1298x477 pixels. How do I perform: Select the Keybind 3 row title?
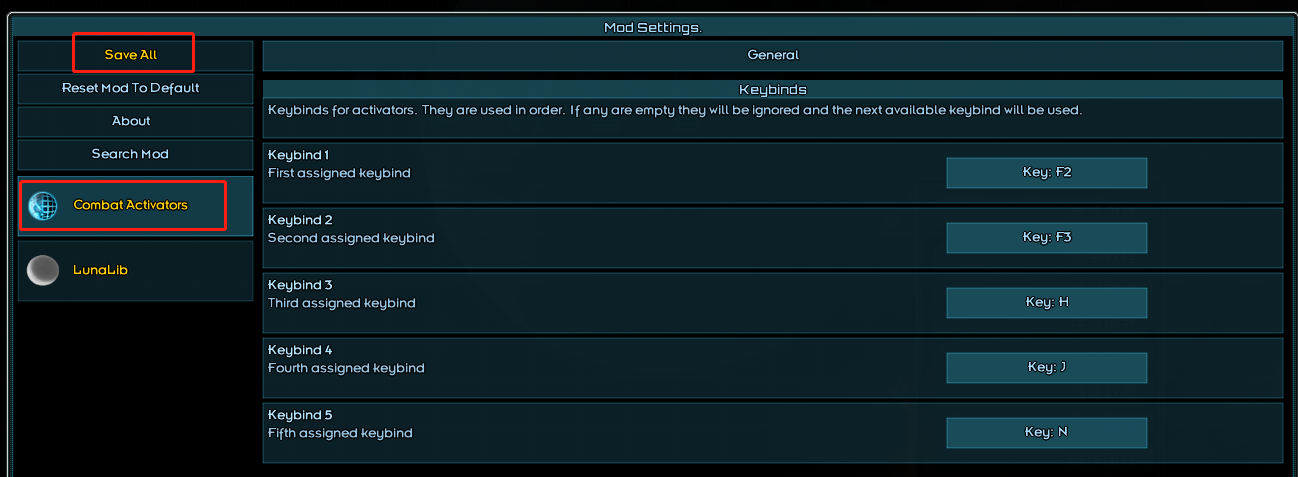coord(300,285)
